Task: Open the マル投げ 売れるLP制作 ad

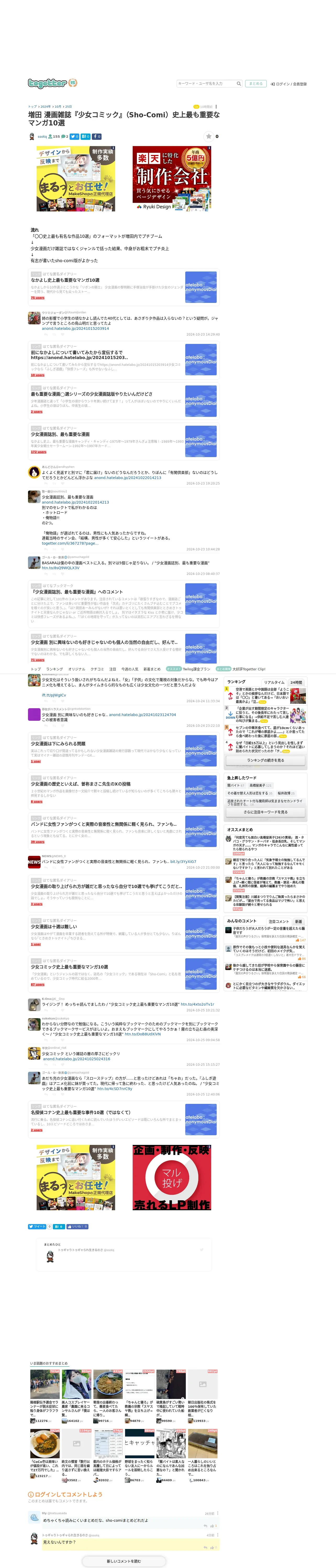Action: pos(172,1177)
